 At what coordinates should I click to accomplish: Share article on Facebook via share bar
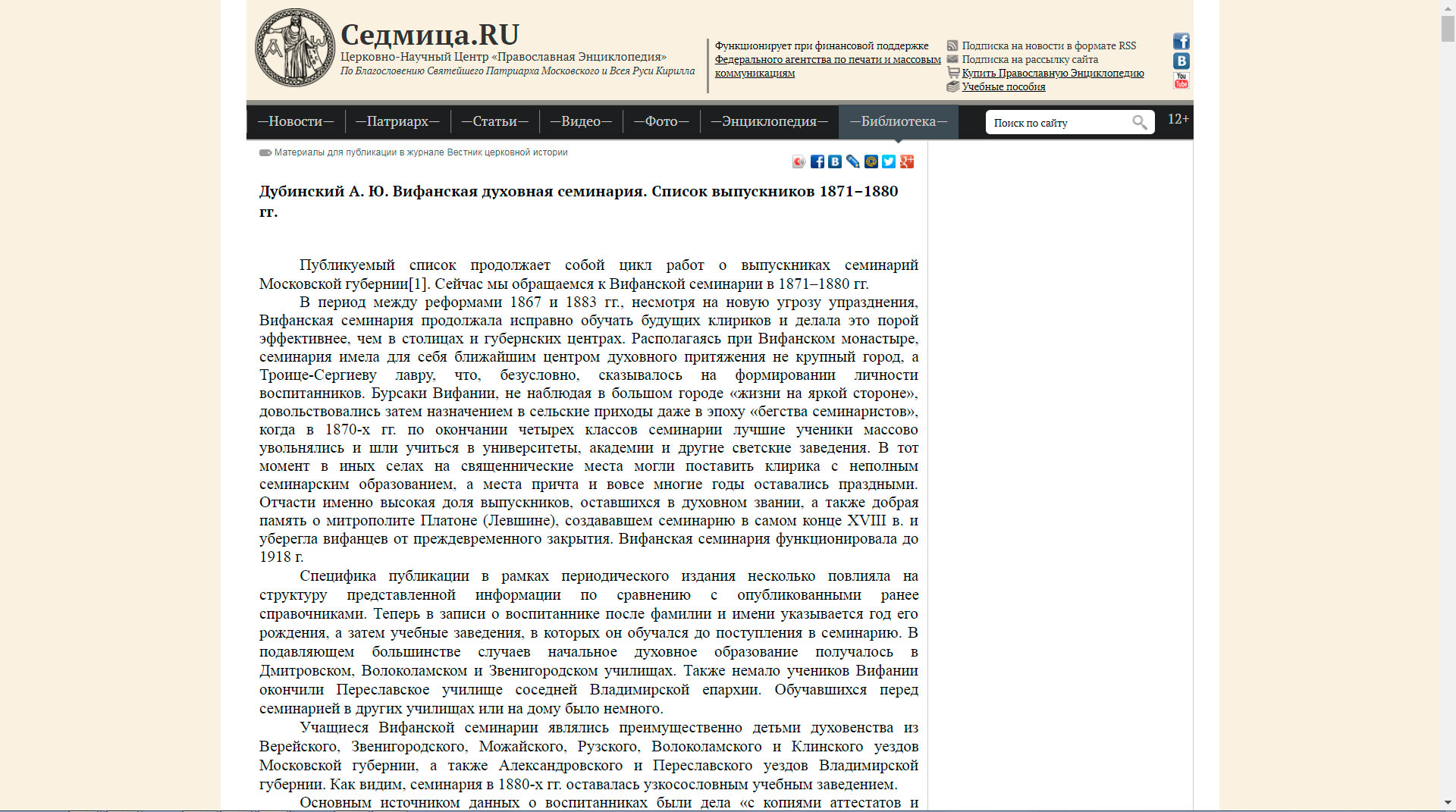tap(817, 161)
